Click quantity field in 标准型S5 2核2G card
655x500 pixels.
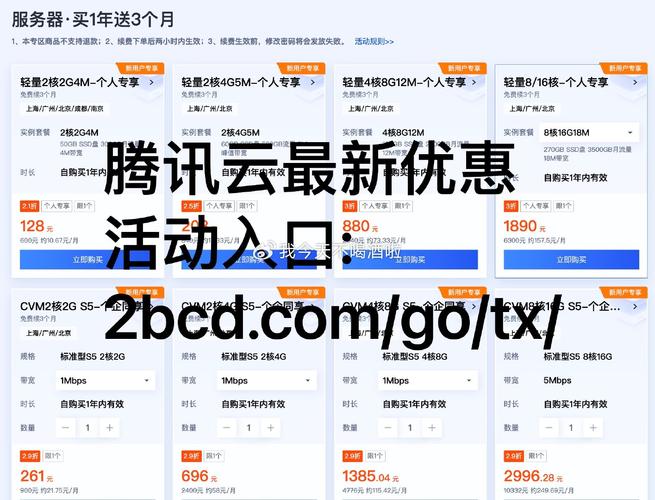(88, 428)
